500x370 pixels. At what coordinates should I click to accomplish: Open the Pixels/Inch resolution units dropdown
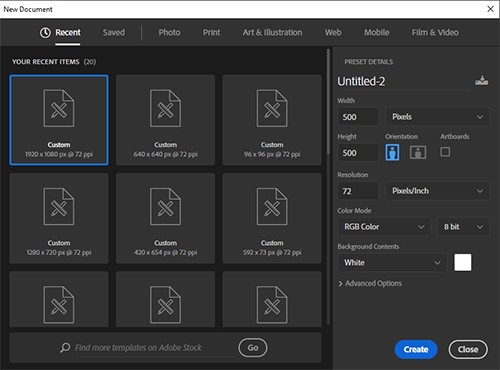pos(437,191)
